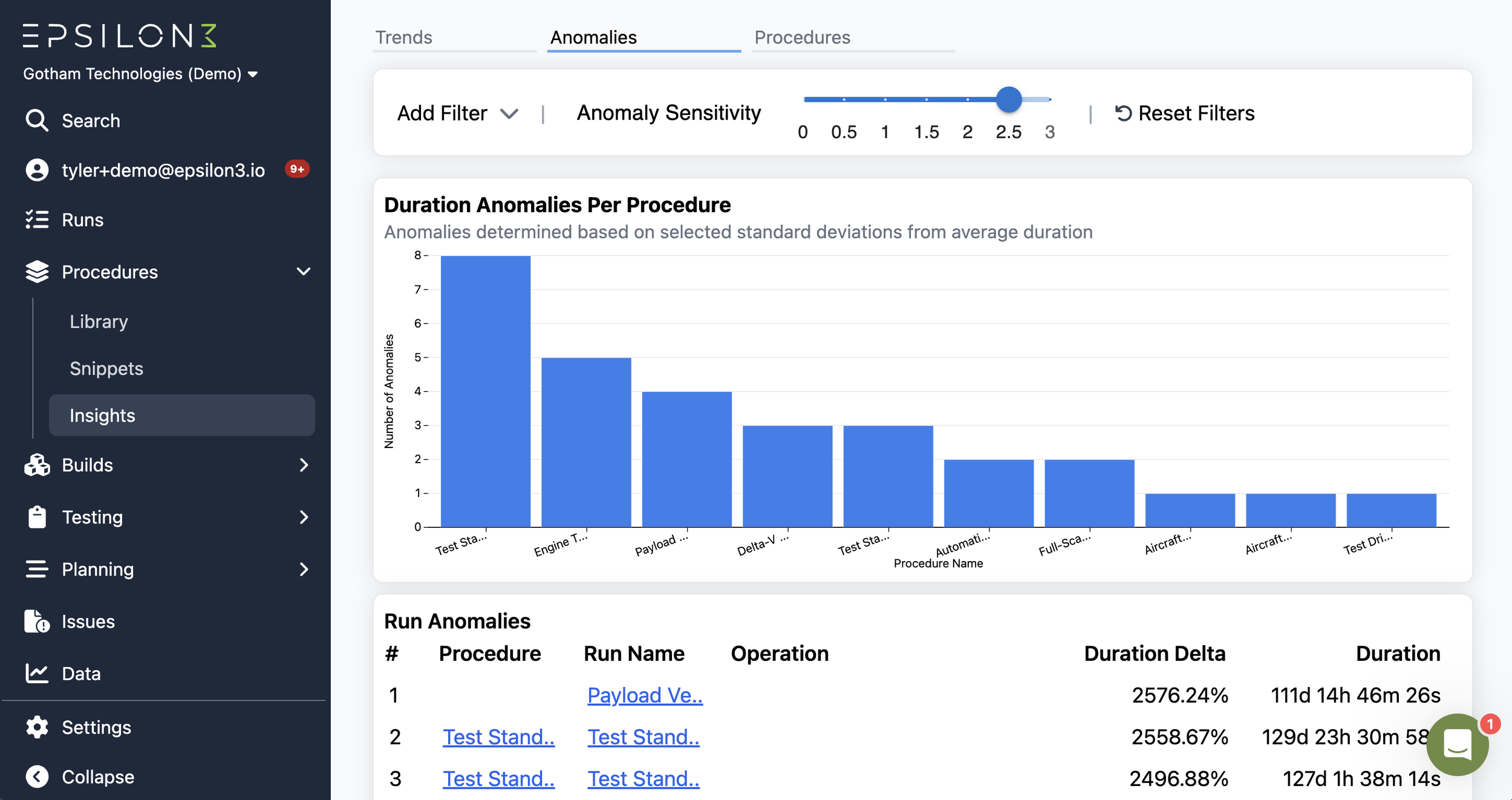Open Planning via its sidebar icon
1512x800 pixels.
37,569
